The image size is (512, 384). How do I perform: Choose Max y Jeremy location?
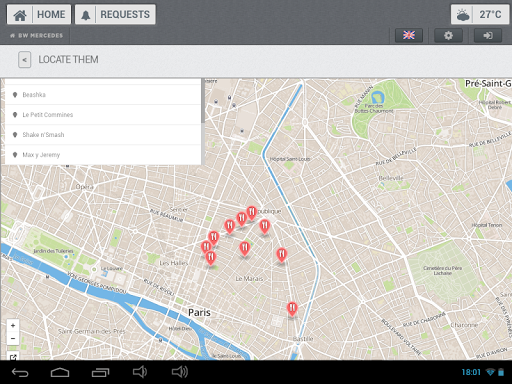pos(103,155)
